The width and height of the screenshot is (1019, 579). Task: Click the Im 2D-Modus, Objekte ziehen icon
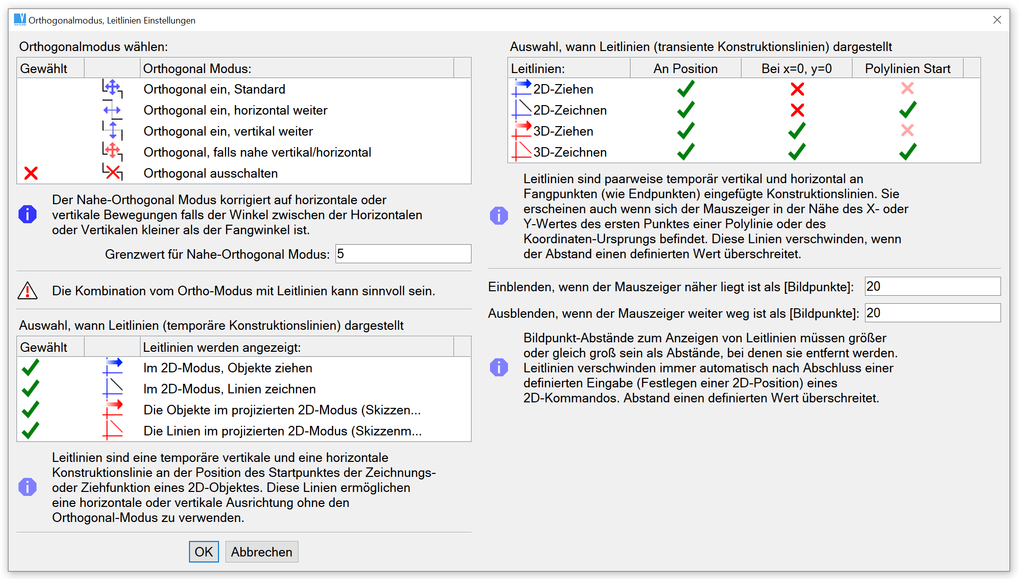pos(112,368)
